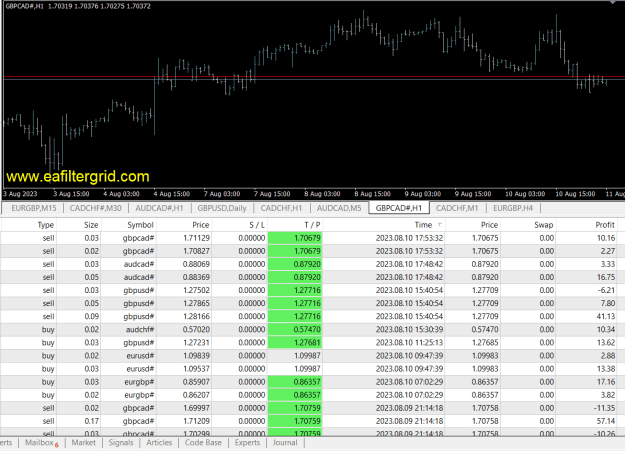The height and width of the screenshot is (451, 625).
Task: Open the CADCHF,M1 chart tab
Action: click(457, 208)
